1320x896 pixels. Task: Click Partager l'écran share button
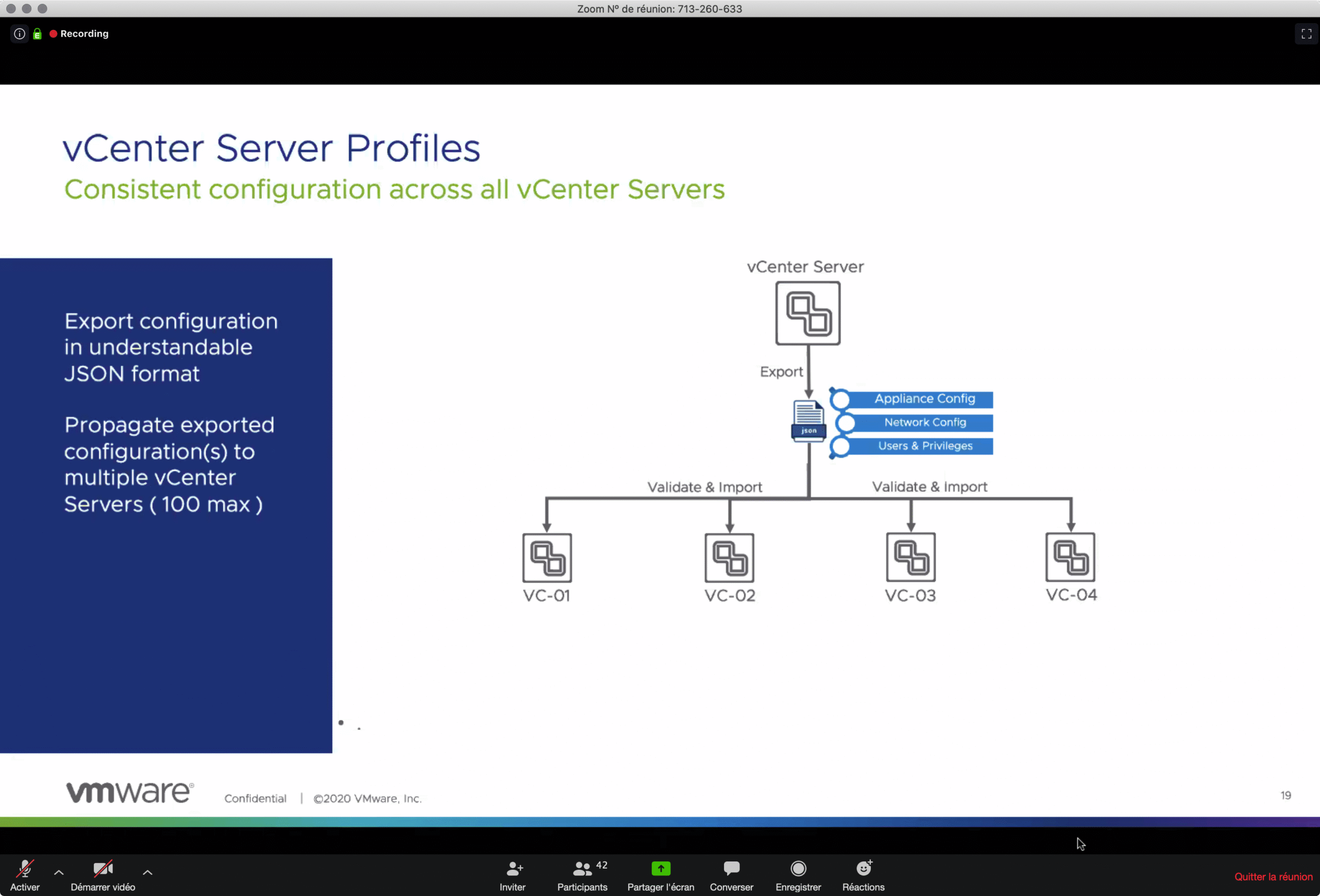(x=661, y=875)
